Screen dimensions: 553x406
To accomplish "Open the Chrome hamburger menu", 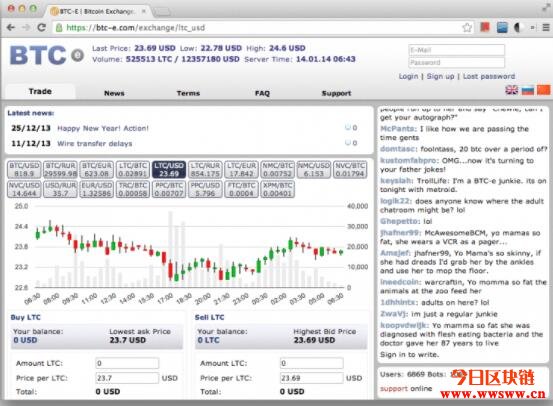I will (546, 28).
